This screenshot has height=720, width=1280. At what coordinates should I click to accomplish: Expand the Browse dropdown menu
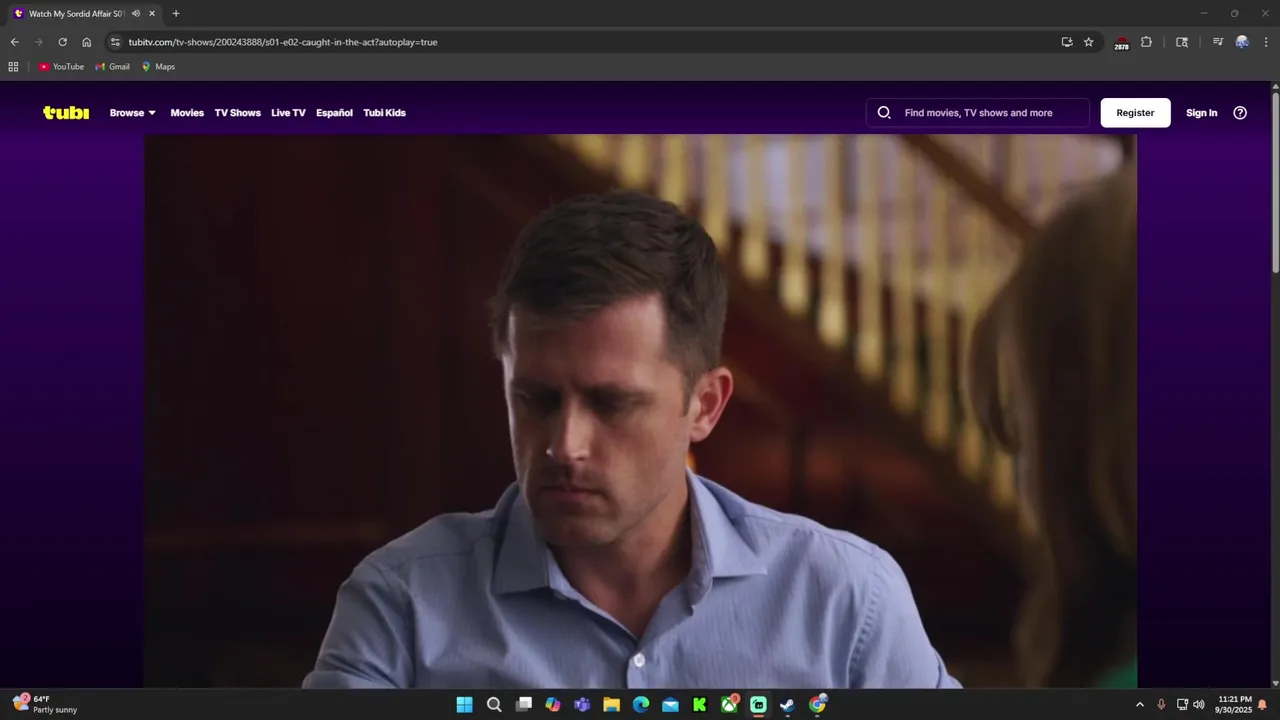coord(133,113)
